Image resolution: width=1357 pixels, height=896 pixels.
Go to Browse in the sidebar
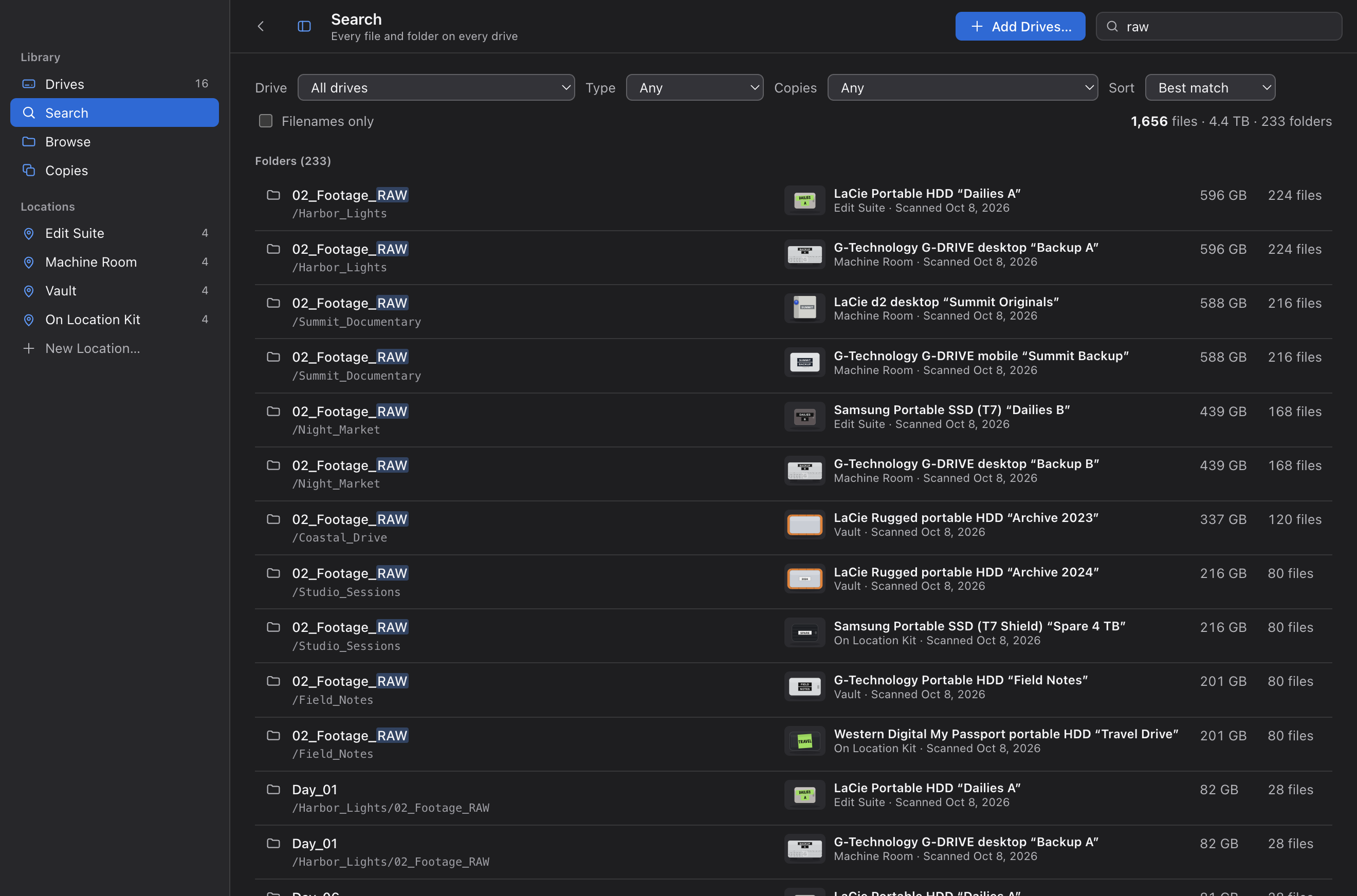[x=114, y=141]
